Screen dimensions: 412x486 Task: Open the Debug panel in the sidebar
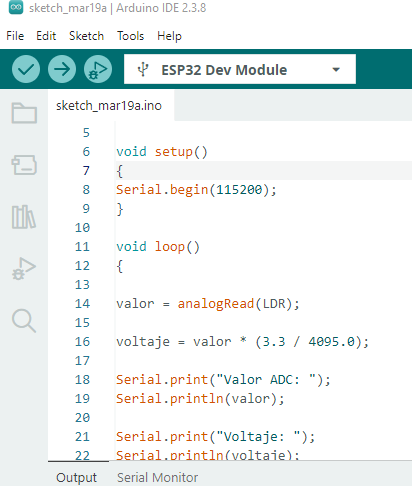(x=24, y=269)
